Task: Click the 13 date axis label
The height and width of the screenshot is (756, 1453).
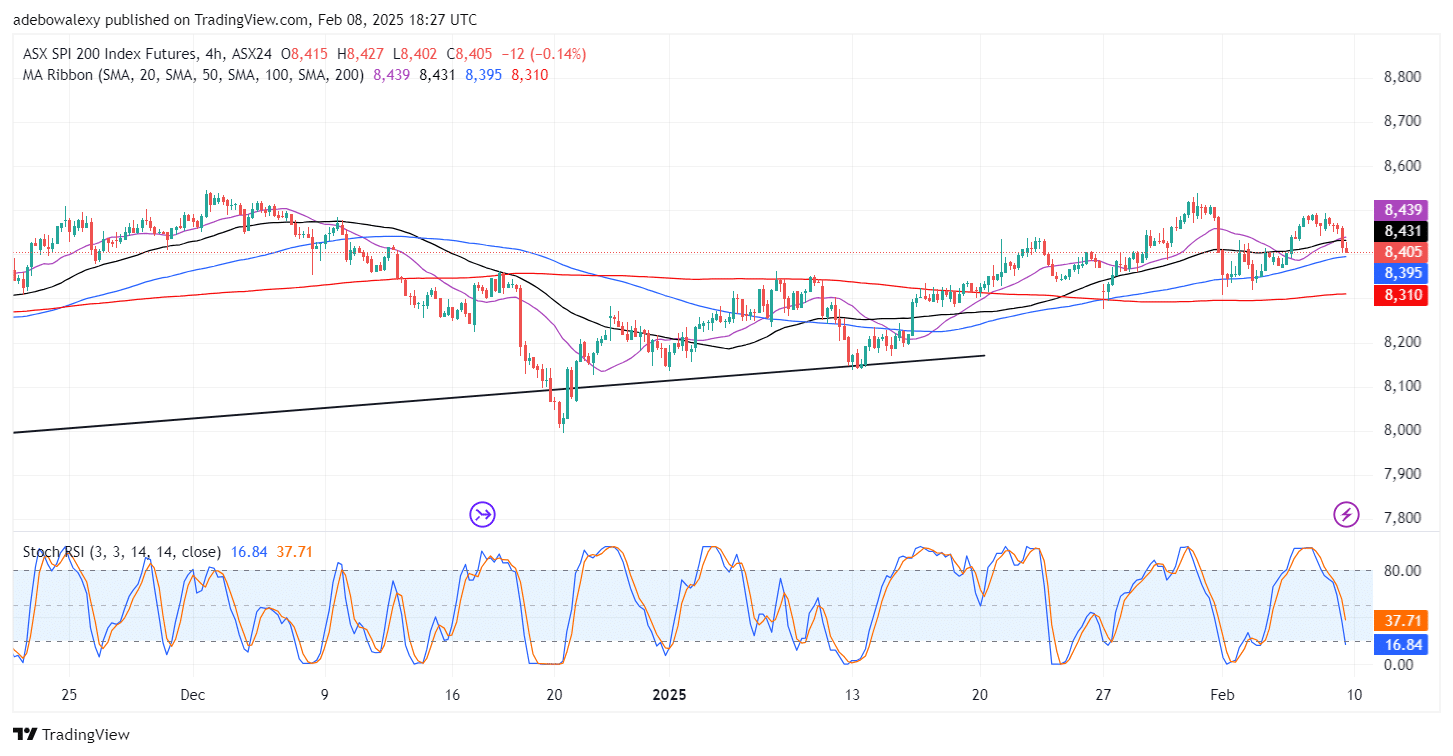Action: [852, 695]
